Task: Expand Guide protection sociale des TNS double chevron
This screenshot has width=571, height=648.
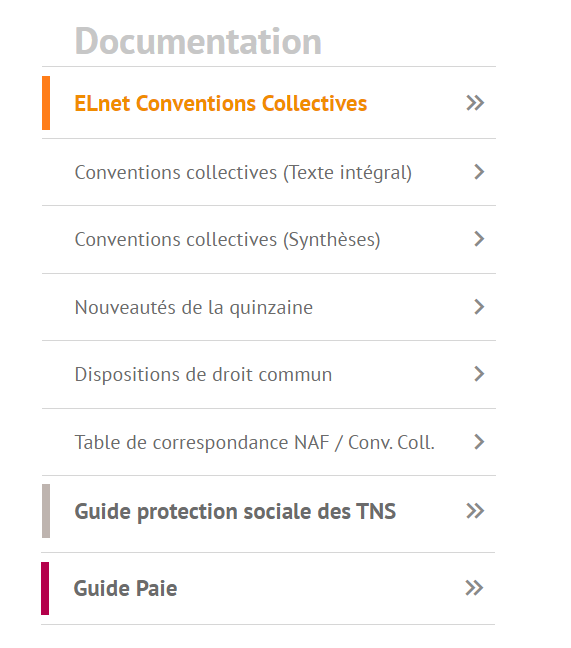Action: tap(475, 511)
